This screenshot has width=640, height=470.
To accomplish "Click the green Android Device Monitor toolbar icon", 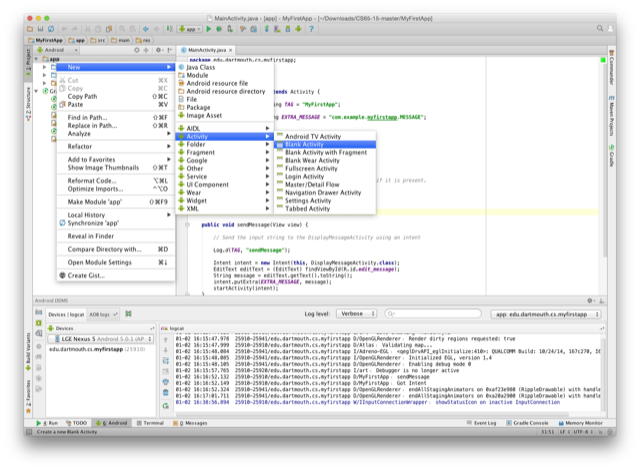I will (298, 29).
